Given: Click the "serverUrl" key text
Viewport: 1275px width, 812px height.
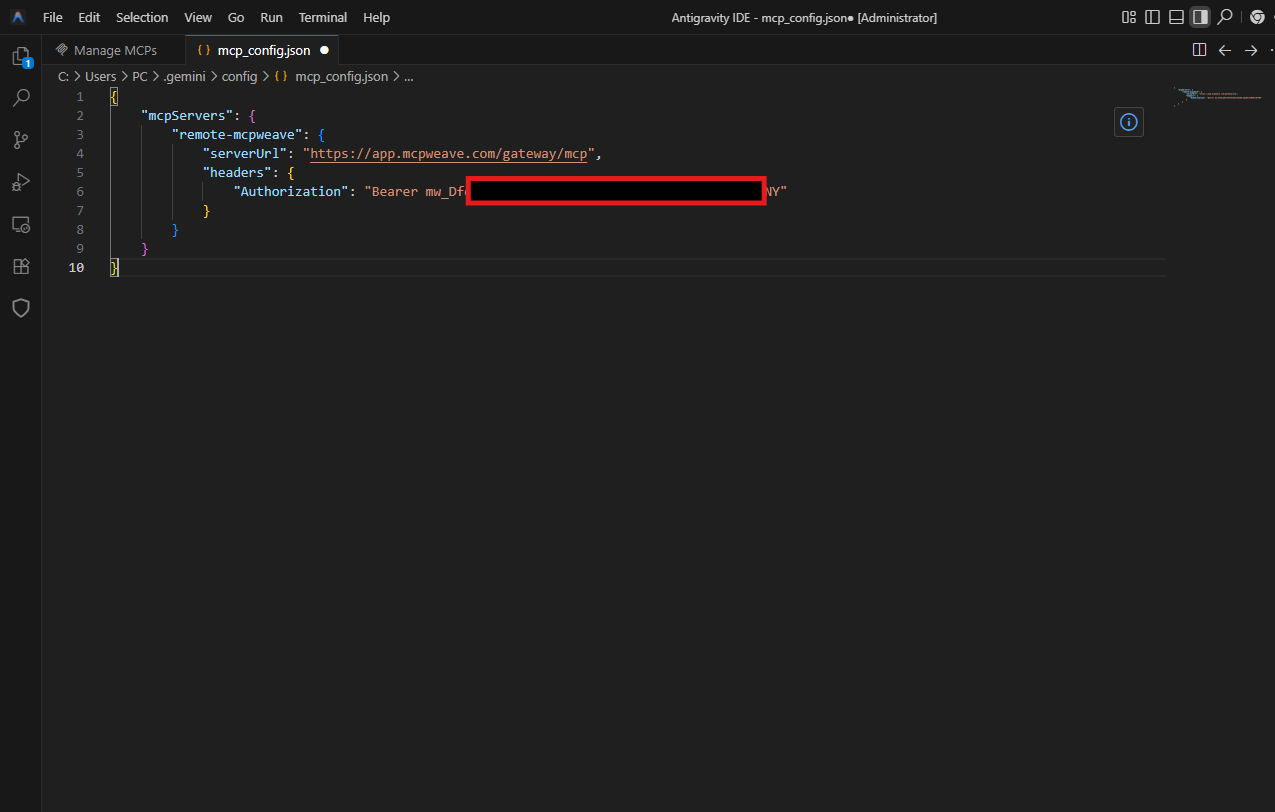Looking at the screenshot, I should pyautogui.click(x=244, y=153).
